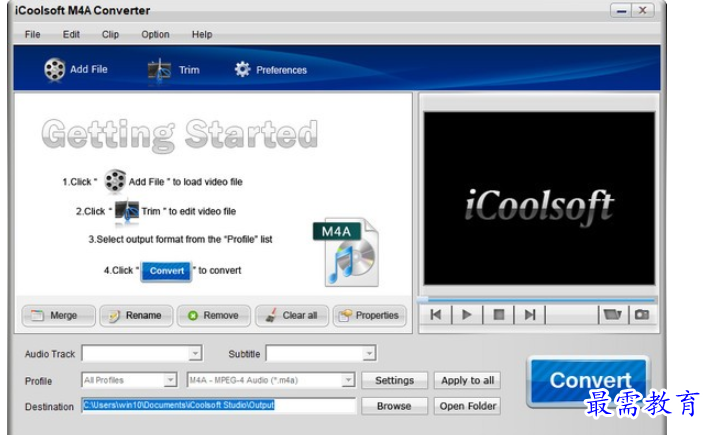Click the Add File film reel icon
Image resolution: width=708 pixels, height=435 pixels.
click(55, 70)
